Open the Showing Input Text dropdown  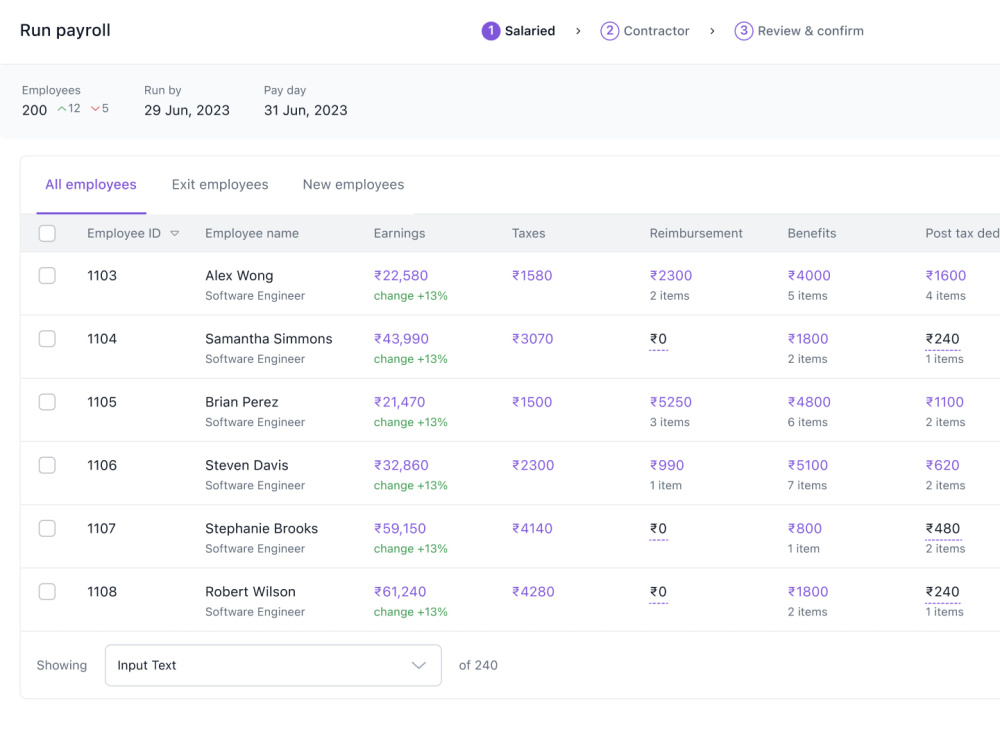(x=273, y=665)
